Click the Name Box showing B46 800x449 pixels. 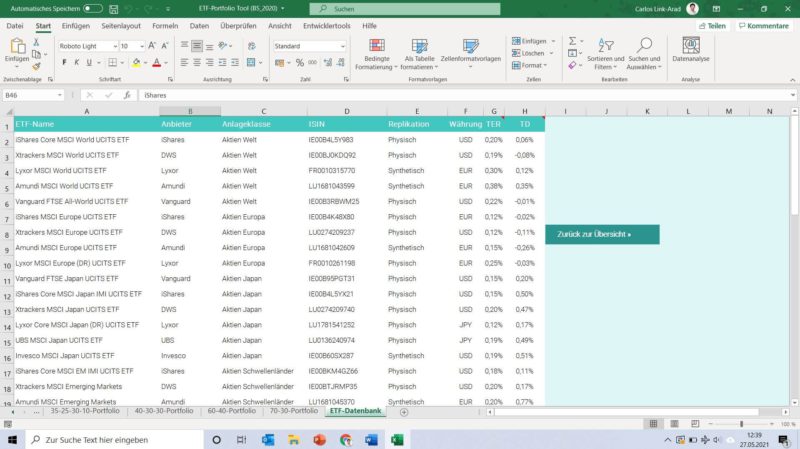(x=33, y=95)
